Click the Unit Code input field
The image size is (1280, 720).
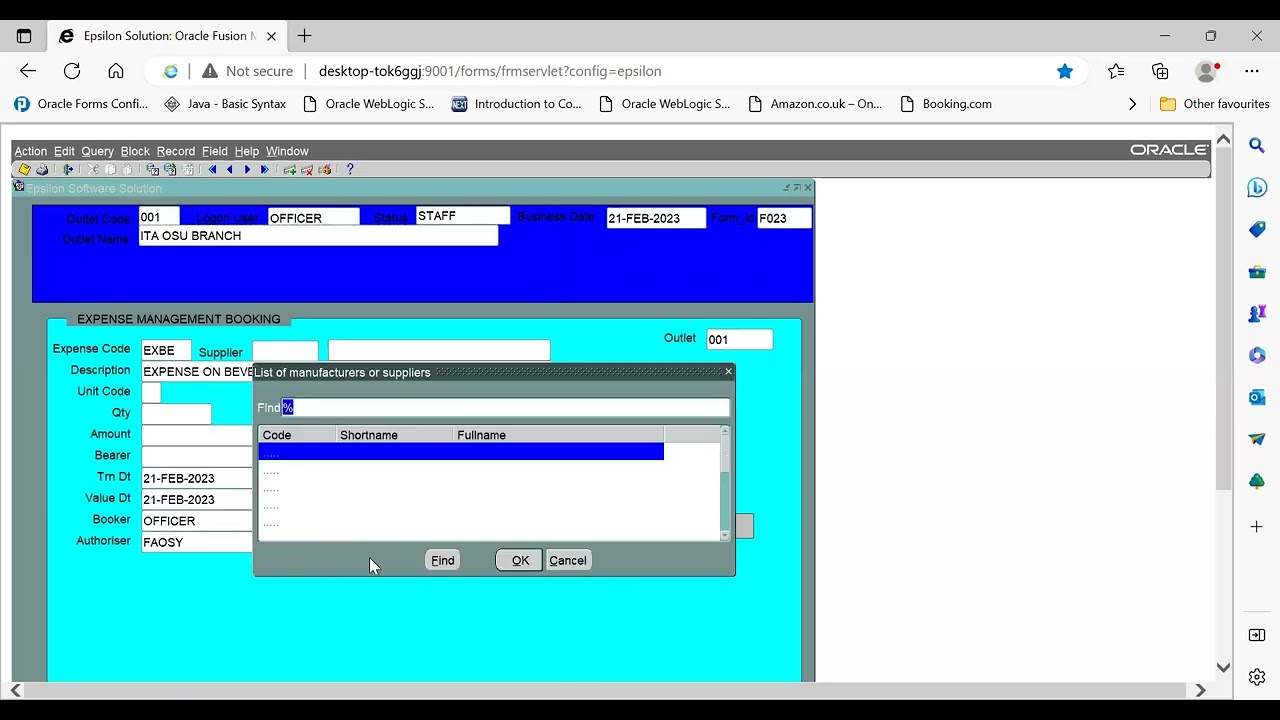tap(151, 392)
